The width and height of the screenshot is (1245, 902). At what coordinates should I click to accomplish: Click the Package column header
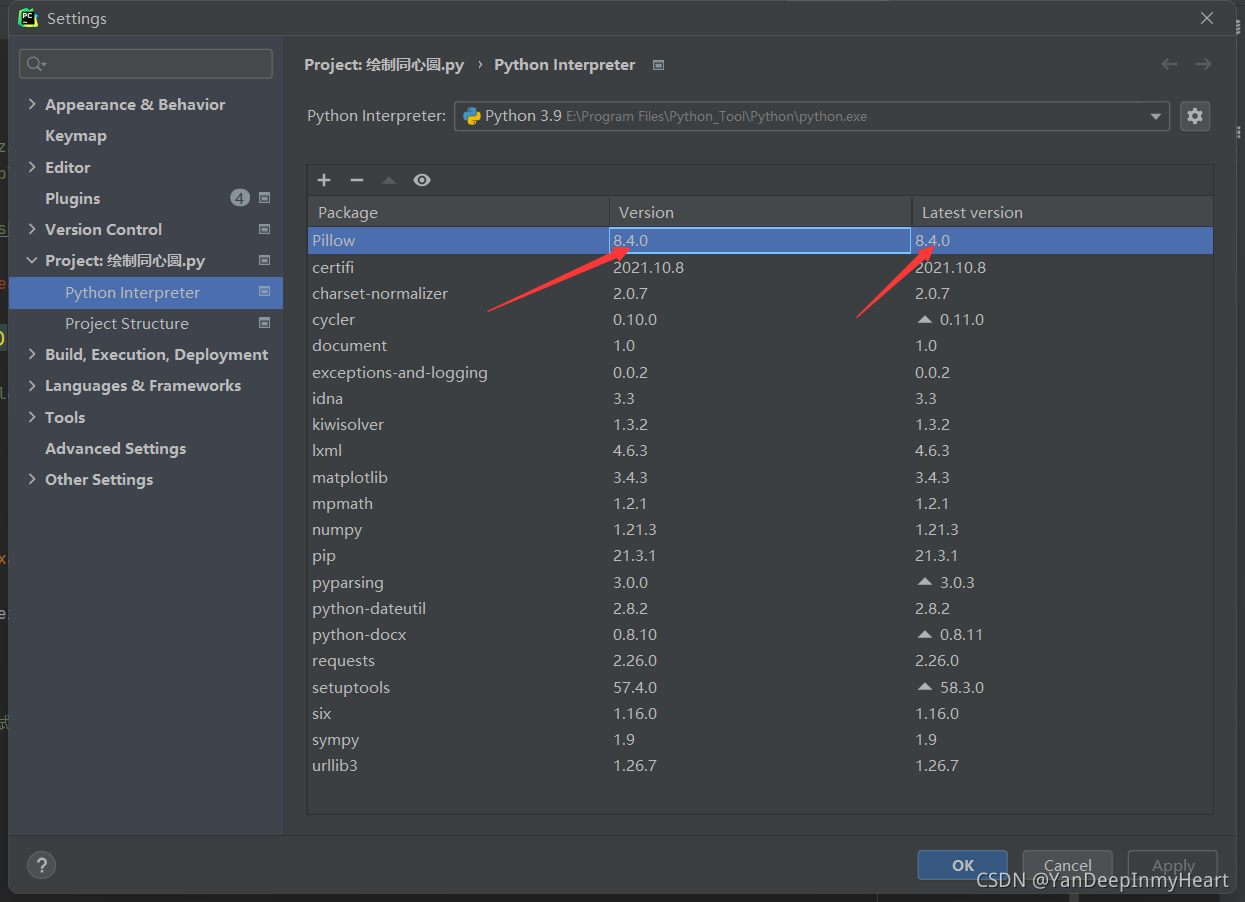coord(459,212)
